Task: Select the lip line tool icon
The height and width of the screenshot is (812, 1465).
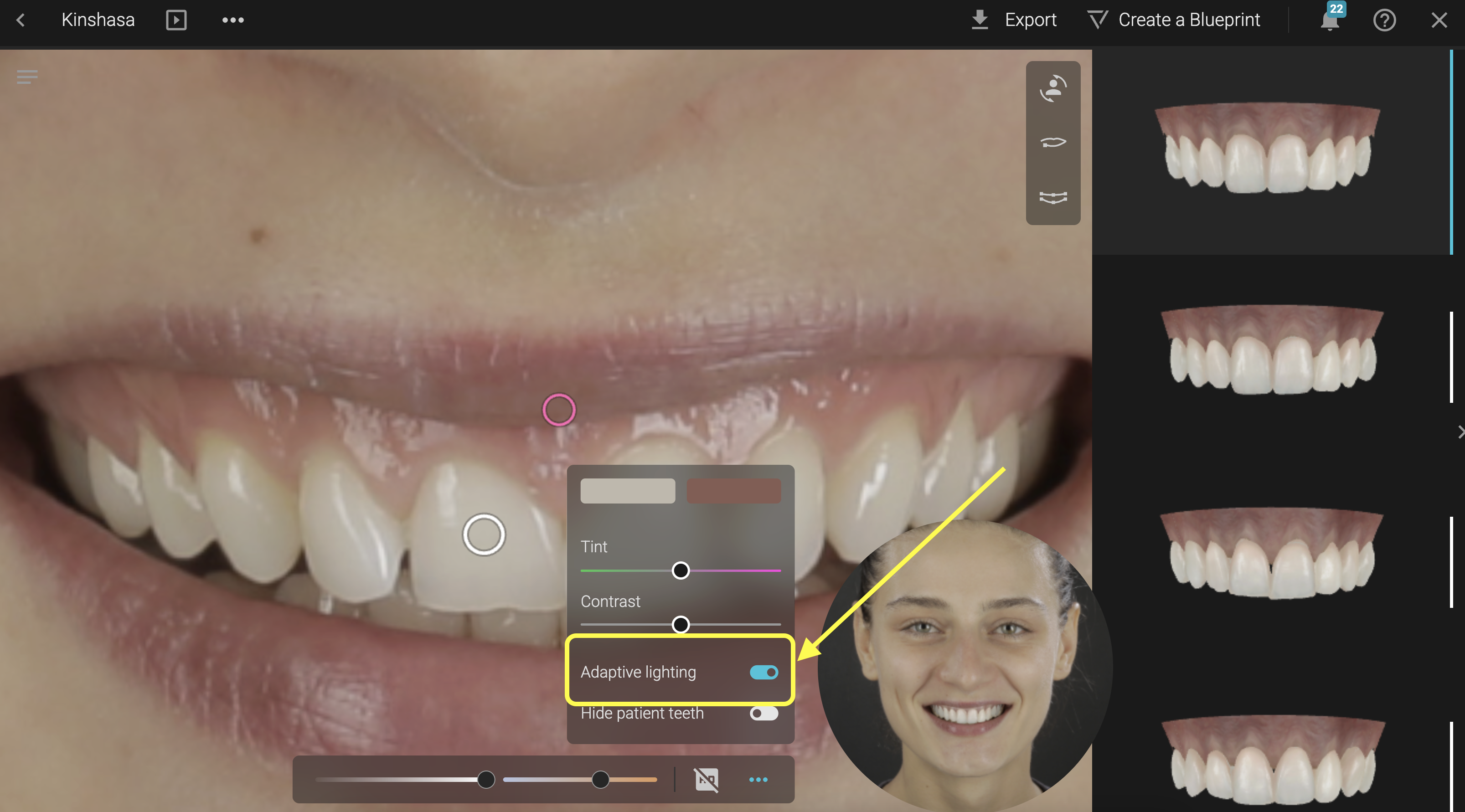Action: click(x=1052, y=142)
